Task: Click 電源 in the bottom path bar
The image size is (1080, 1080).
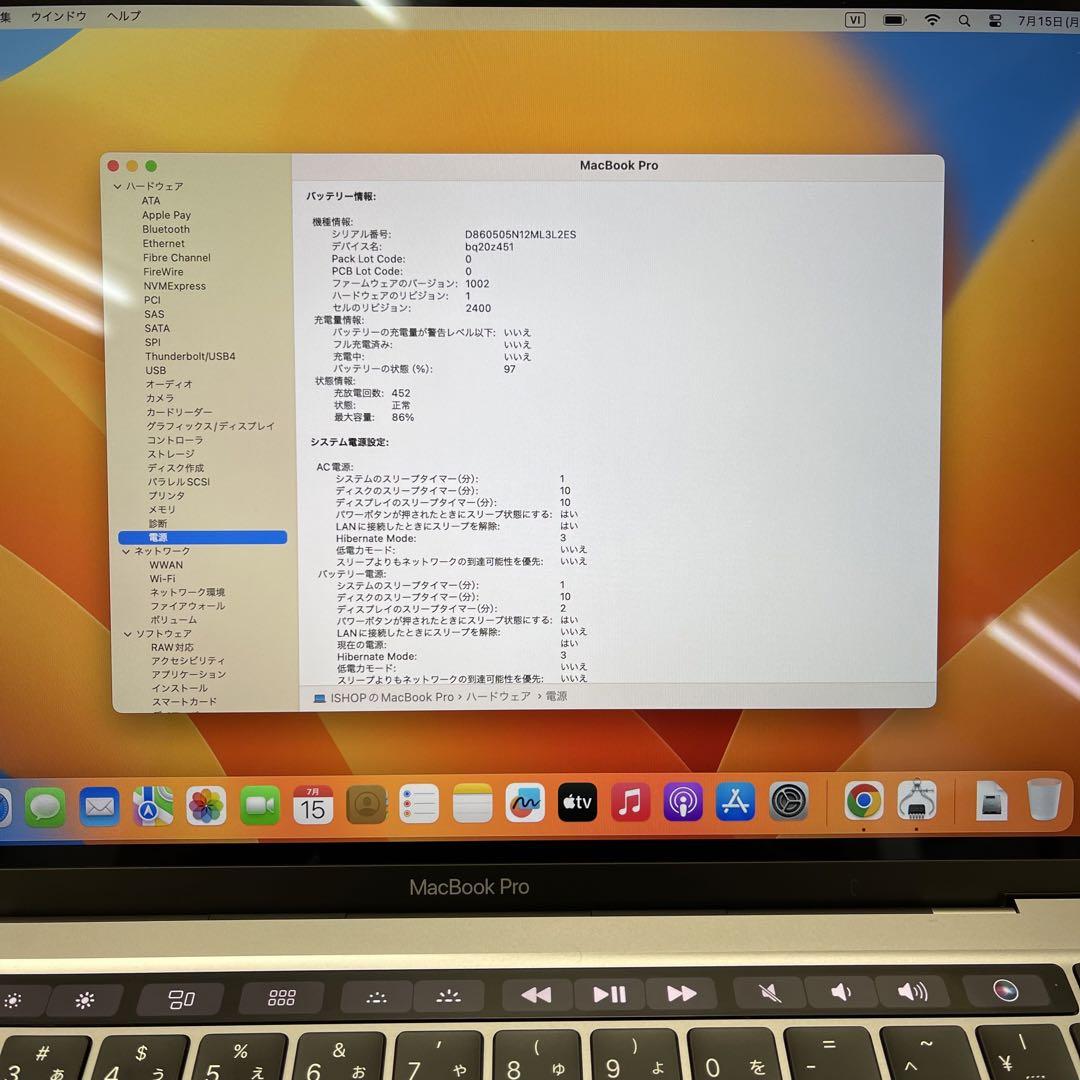Action: click(557, 696)
